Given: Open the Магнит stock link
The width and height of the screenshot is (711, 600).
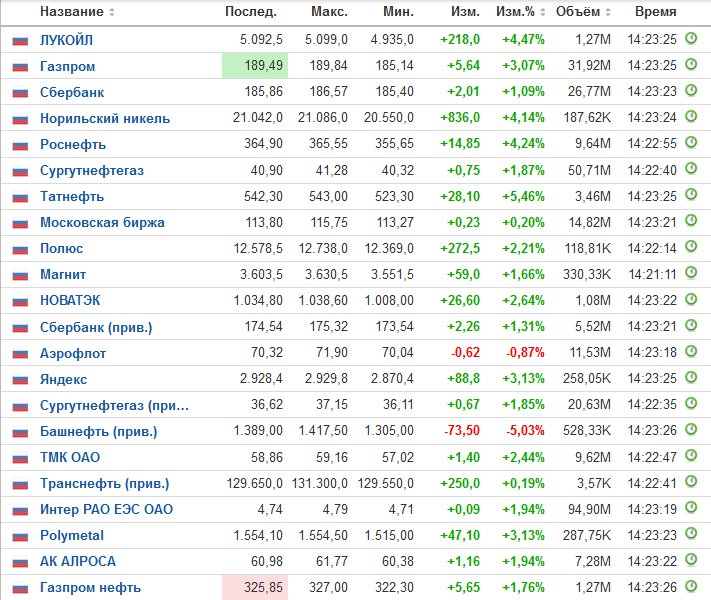Looking at the screenshot, I should [63, 274].
